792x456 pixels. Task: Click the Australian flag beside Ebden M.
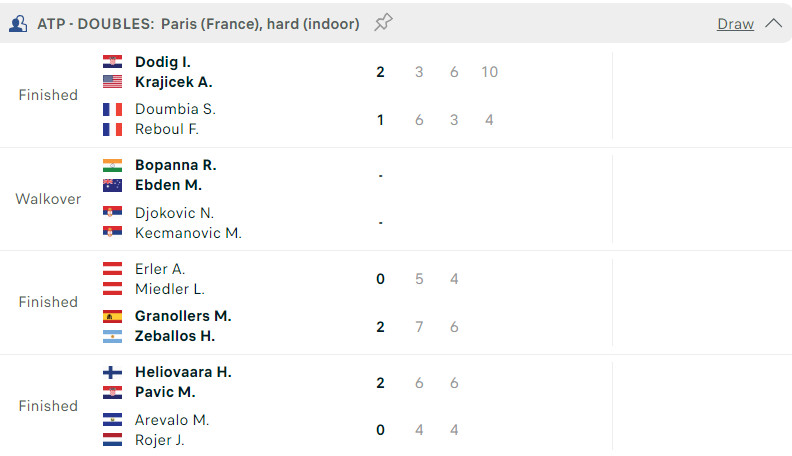112,185
